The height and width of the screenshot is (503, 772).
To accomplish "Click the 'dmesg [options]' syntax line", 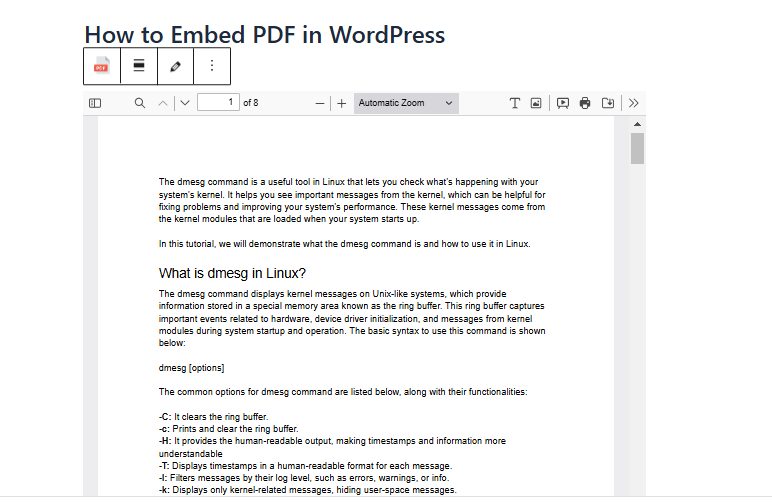I will (192, 368).
